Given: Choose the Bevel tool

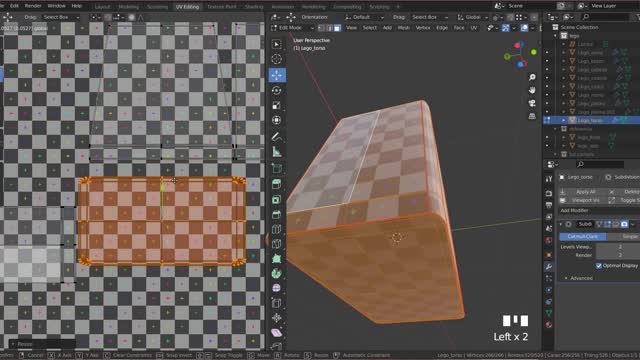Looking at the screenshot, I should (x=277, y=214).
